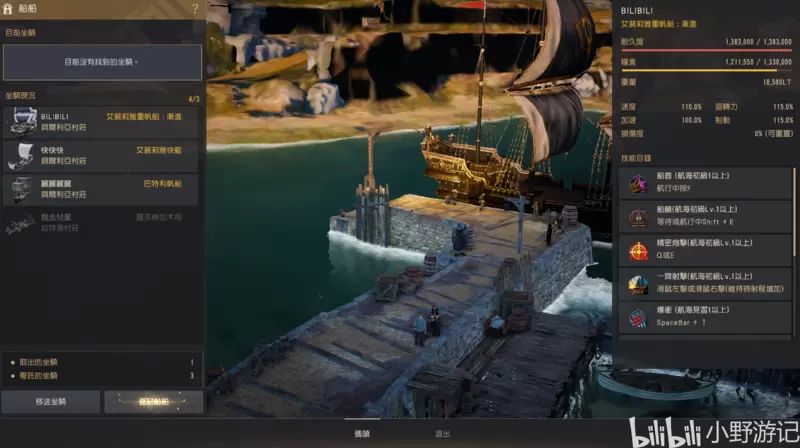
Task: Select the 巴特利帆船 list row
Action: tap(101, 189)
